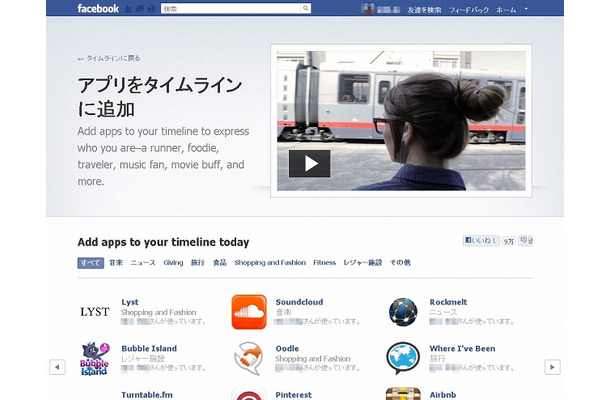Select the その他 category tab

coord(400,263)
